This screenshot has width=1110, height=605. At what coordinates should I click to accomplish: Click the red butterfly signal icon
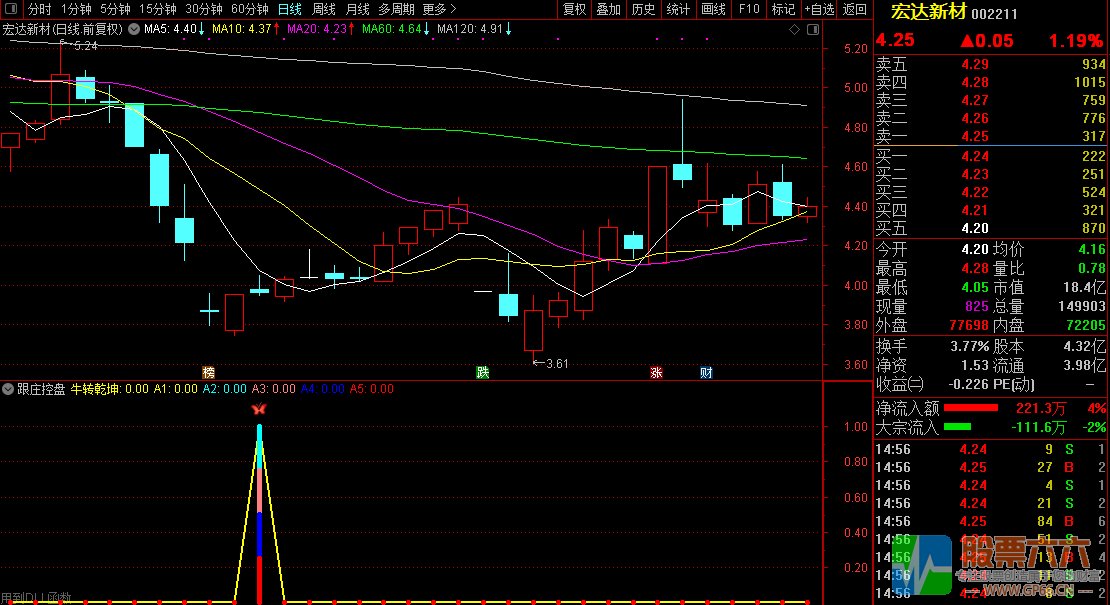(259, 409)
